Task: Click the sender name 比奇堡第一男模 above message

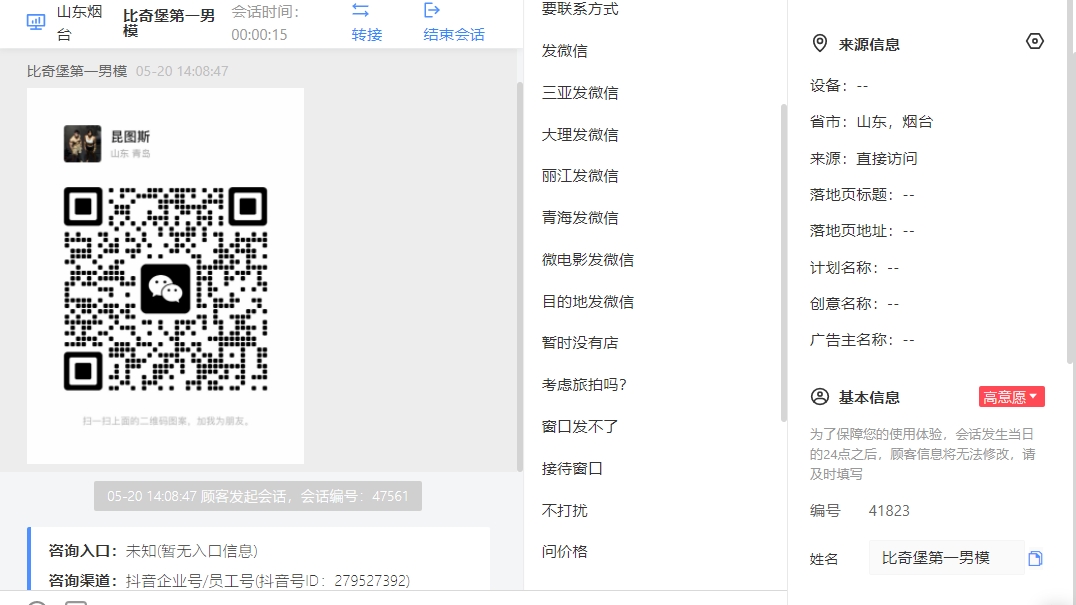Action: click(x=77, y=71)
